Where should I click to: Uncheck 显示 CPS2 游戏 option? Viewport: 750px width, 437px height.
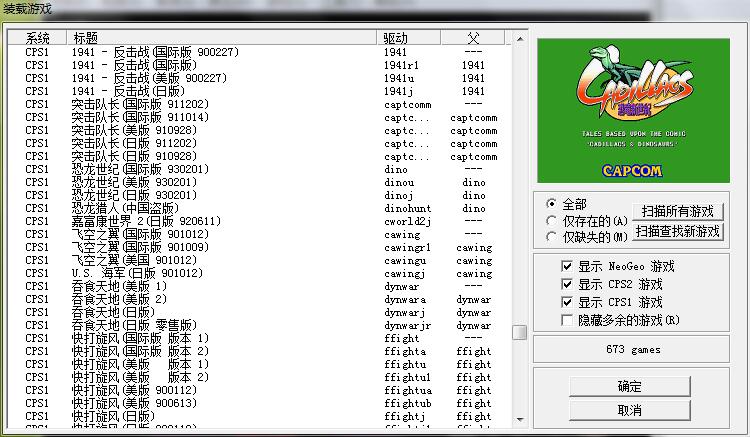pos(568,284)
